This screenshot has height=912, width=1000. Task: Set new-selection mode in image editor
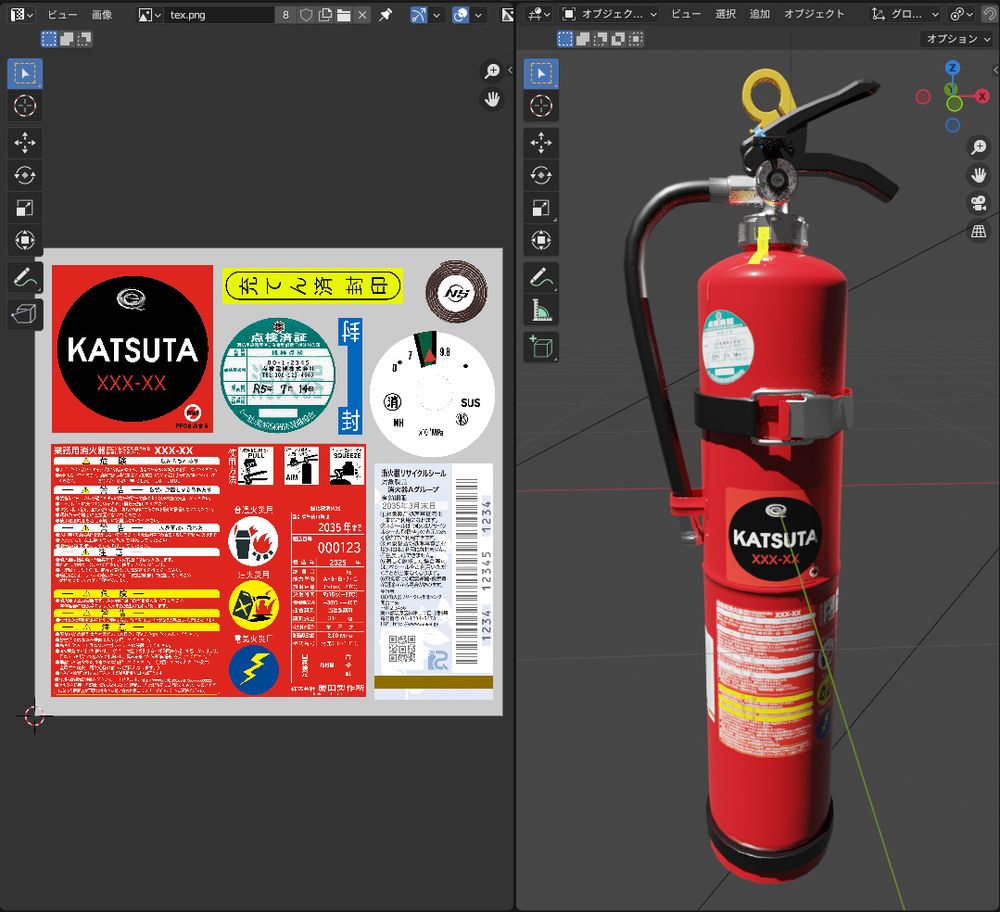pos(49,39)
